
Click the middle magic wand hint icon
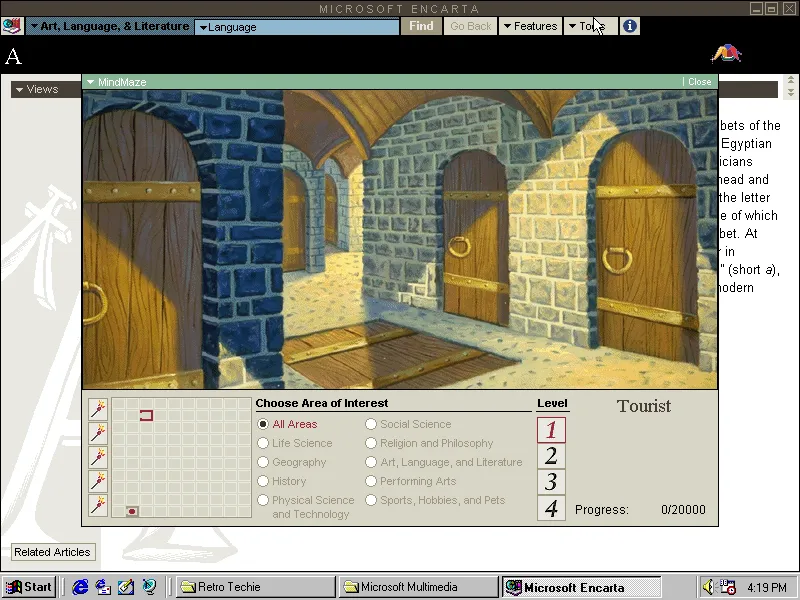pos(97,457)
